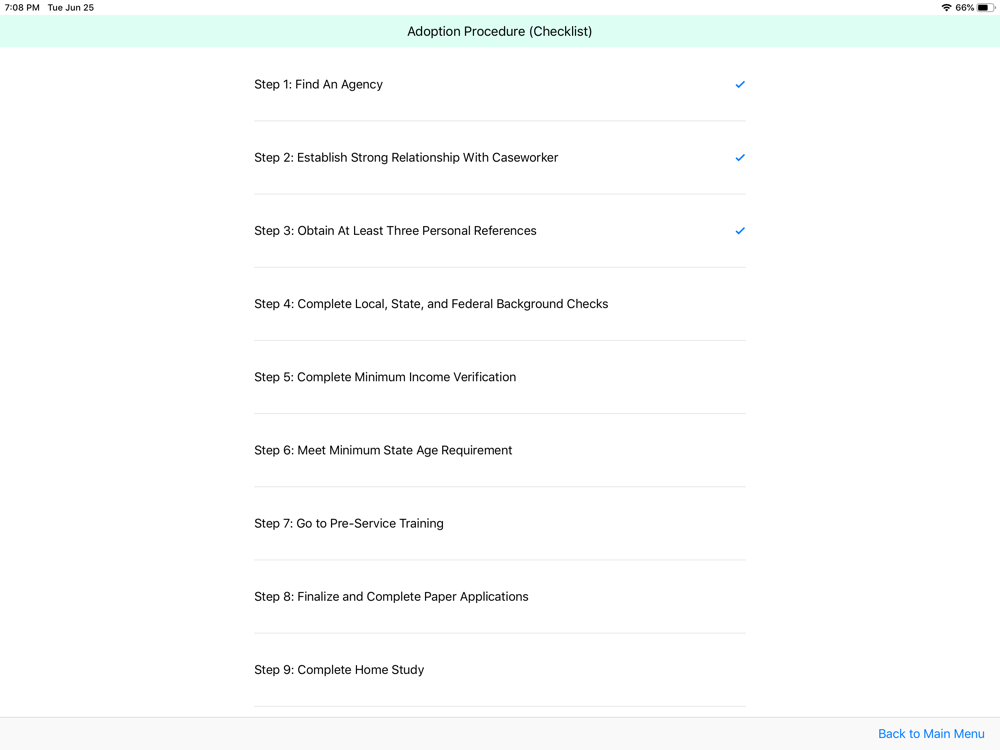This screenshot has width=1000, height=750.
Task: Tap the Wi-Fi status icon
Action: (946, 8)
